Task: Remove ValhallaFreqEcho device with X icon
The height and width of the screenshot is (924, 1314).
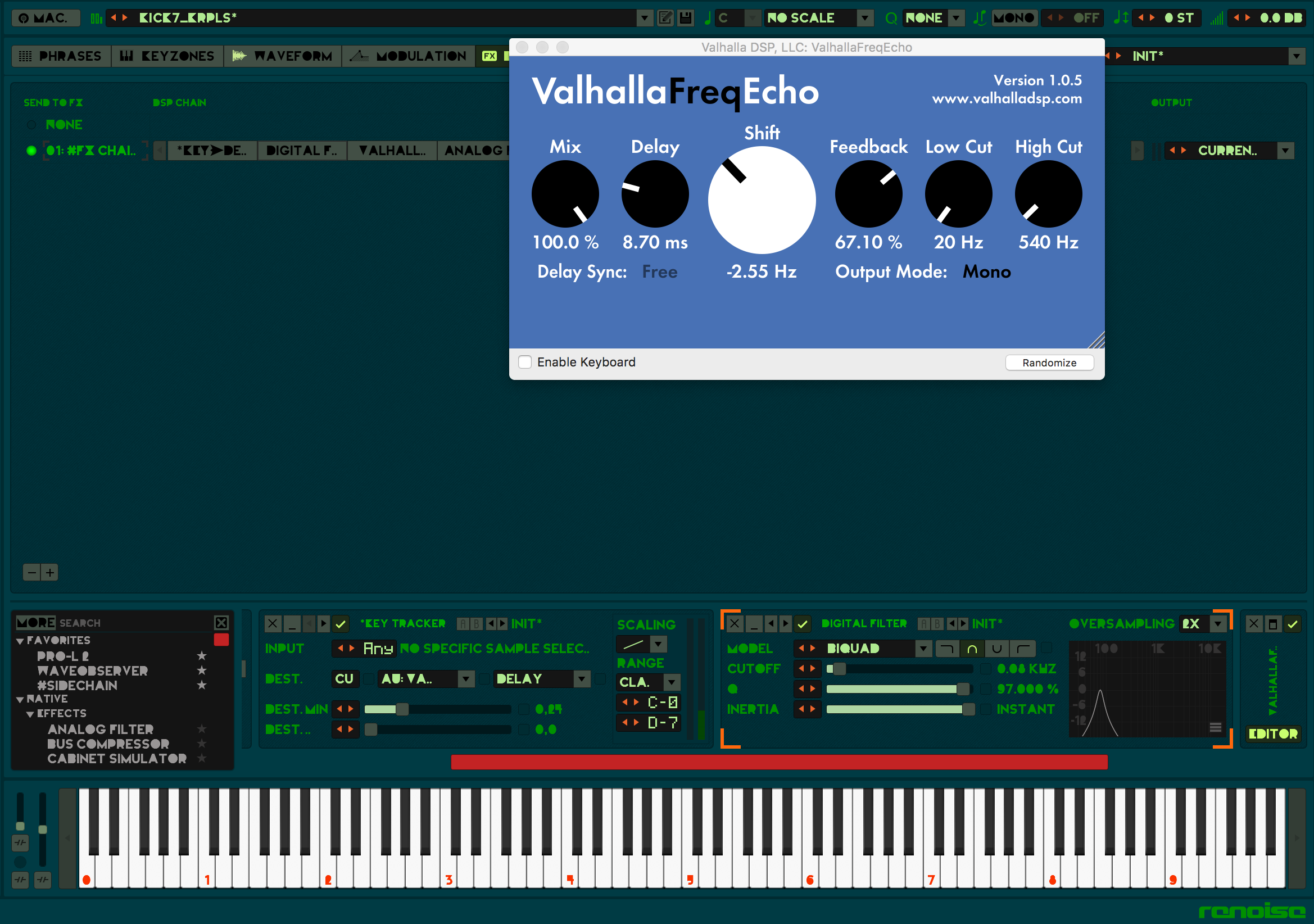Action: point(1253,623)
